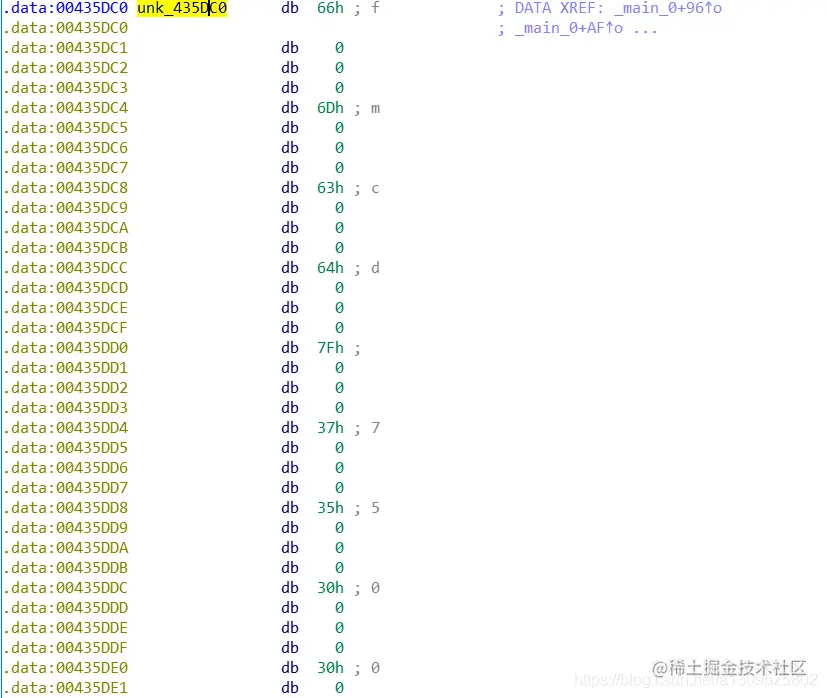
Task: Click the address .data:00435DCD
Action: click(65, 288)
